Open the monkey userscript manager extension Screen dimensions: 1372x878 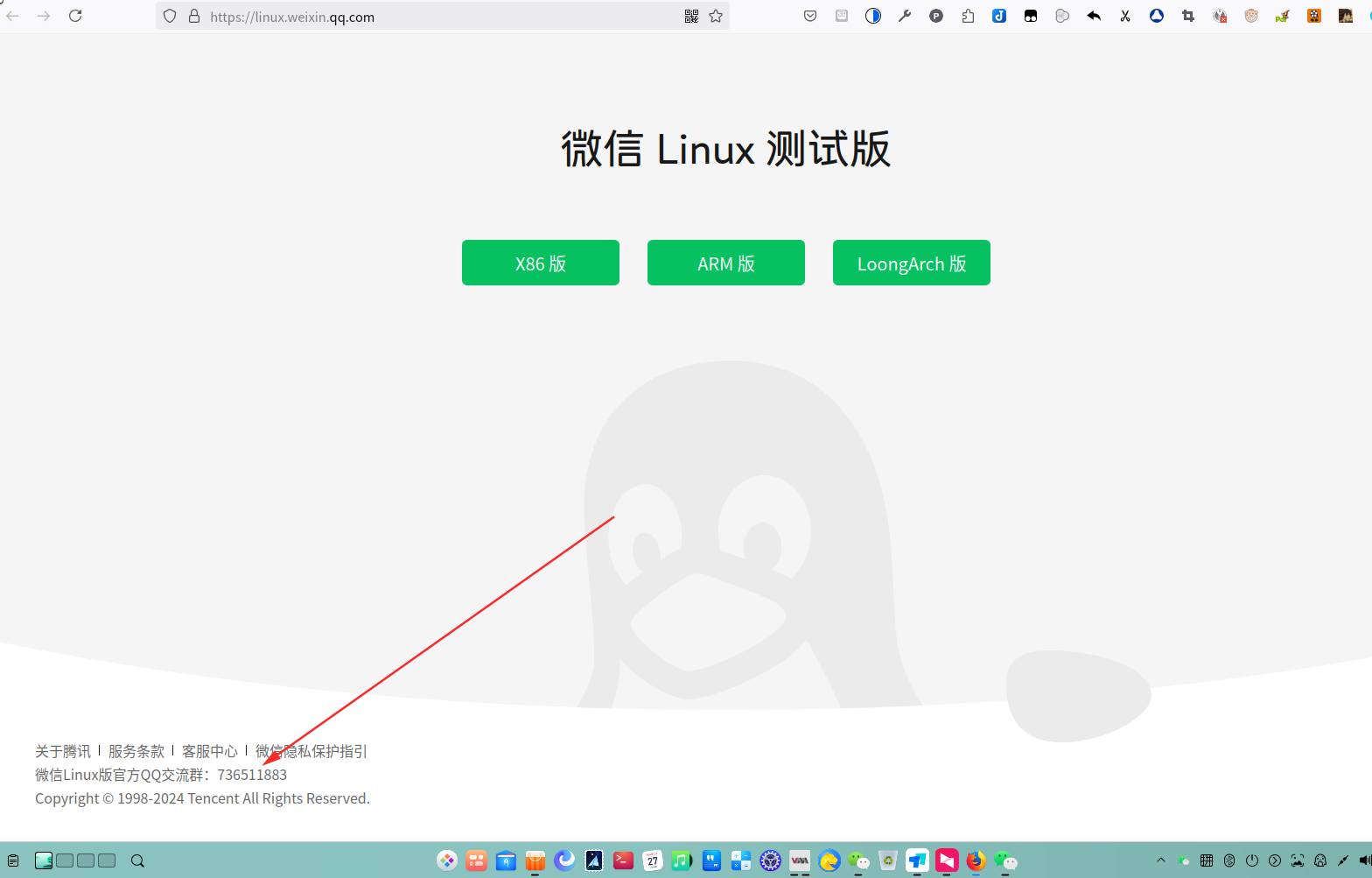point(1251,16)
